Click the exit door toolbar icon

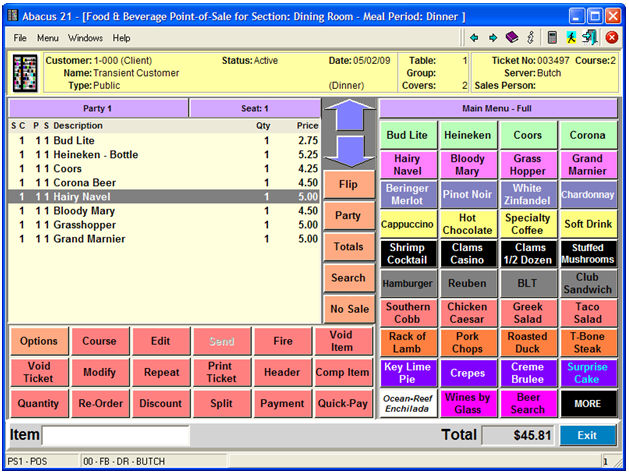click(590, 38)
